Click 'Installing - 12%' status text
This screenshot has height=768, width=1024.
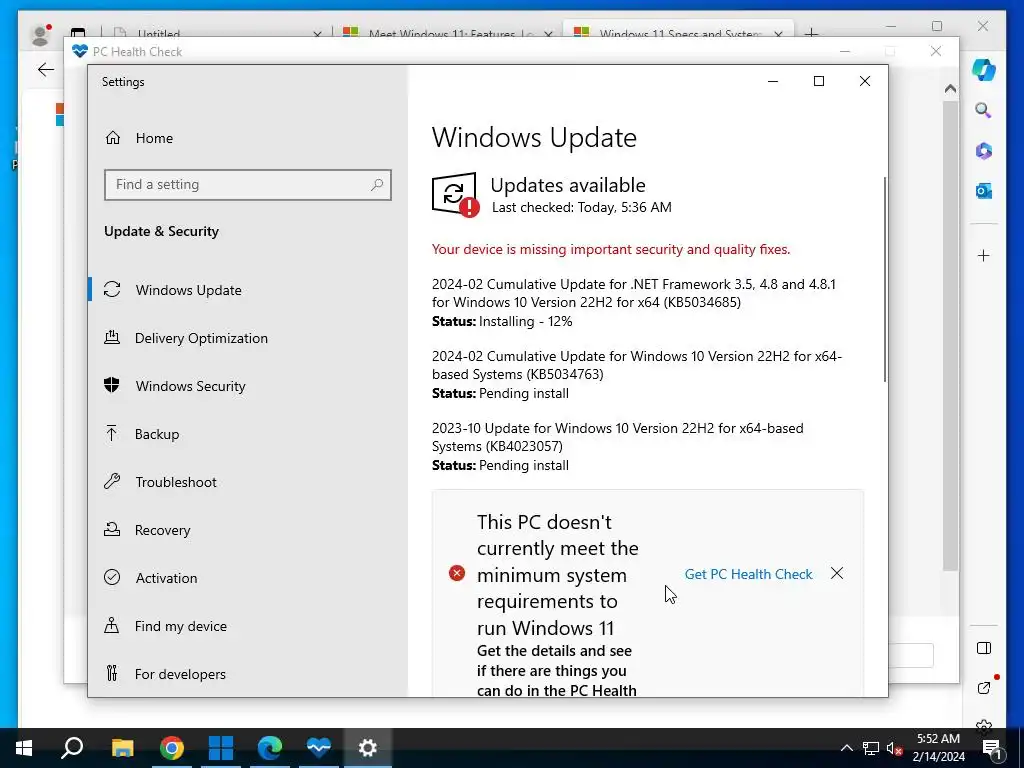pos(525,321)
